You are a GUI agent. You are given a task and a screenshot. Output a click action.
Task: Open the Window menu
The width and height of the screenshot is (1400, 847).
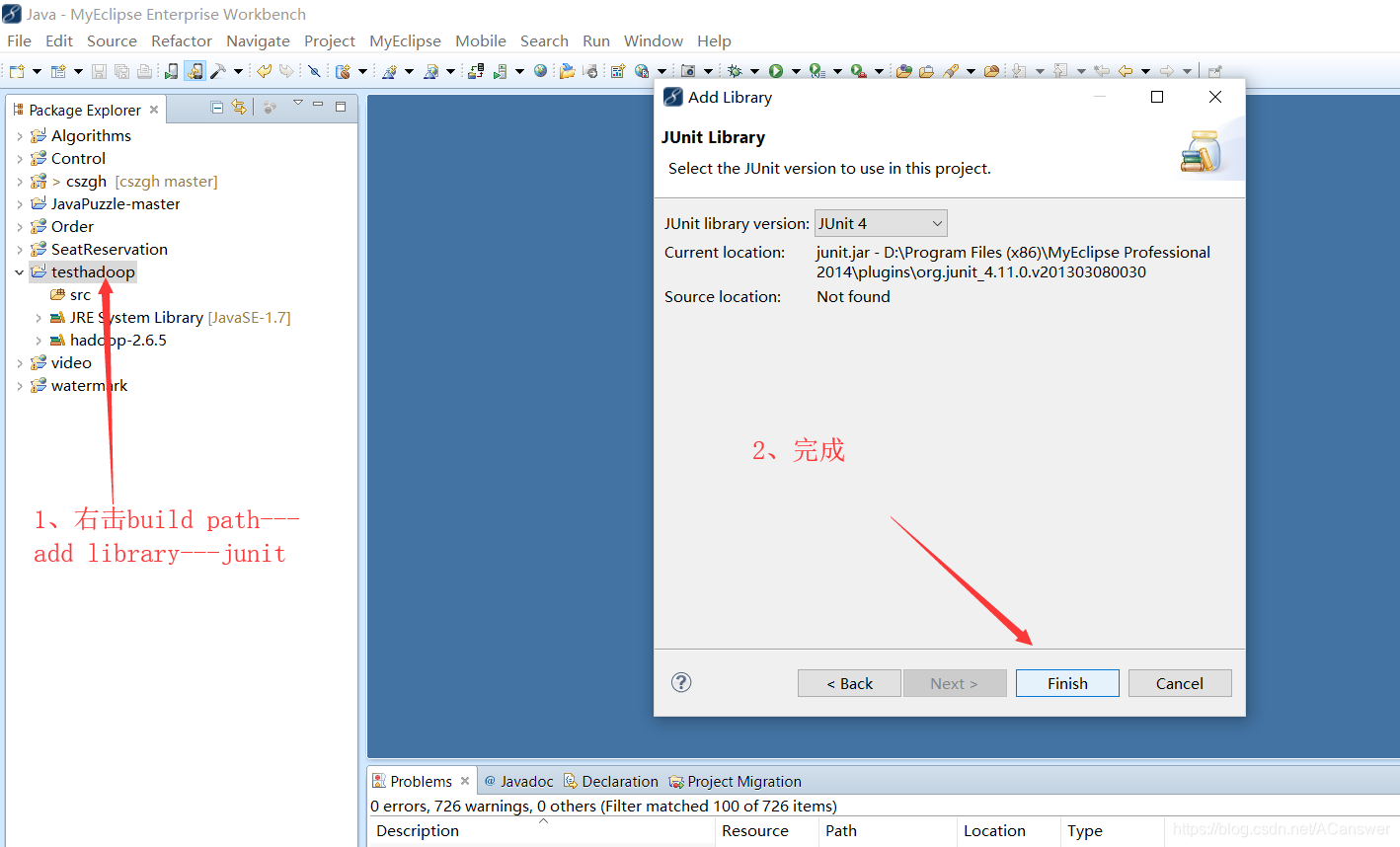[x=653, y=40]
